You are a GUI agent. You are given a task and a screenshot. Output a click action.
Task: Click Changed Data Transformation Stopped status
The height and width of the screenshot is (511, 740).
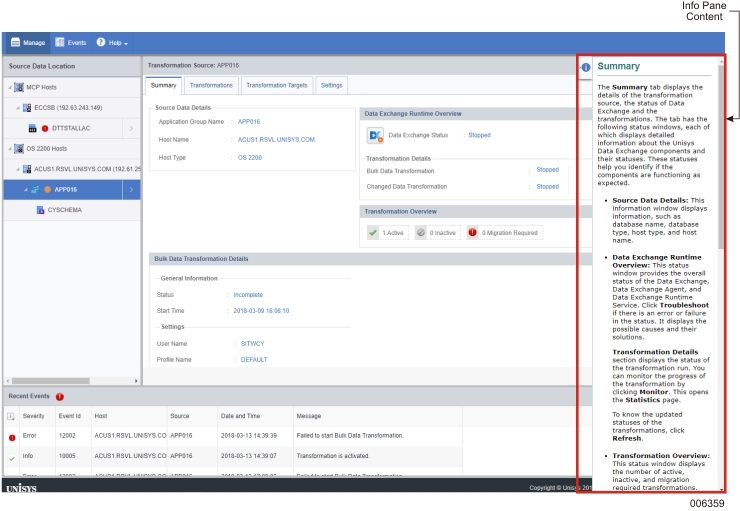click(547, 187)
